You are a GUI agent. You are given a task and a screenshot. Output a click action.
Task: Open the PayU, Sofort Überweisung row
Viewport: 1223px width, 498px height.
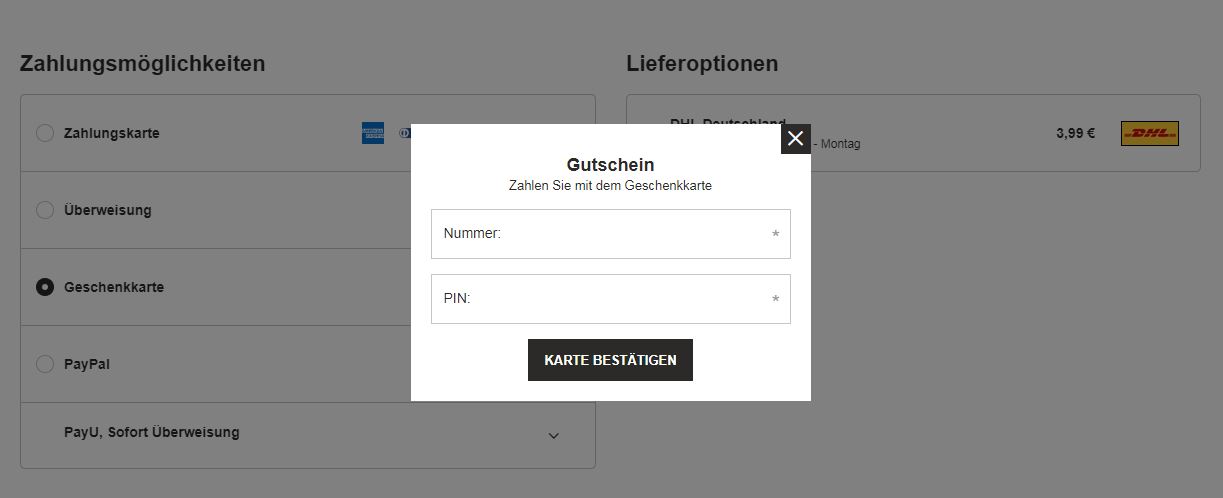coord(152,433)
